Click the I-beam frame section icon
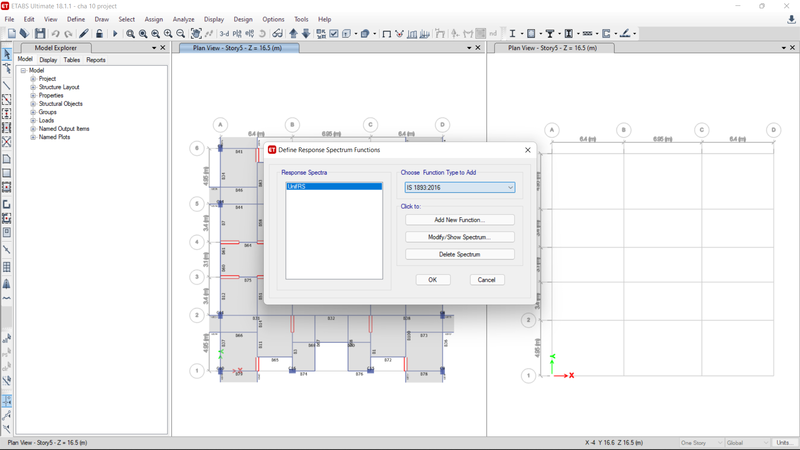800x450 pixels. pos(512,34)
